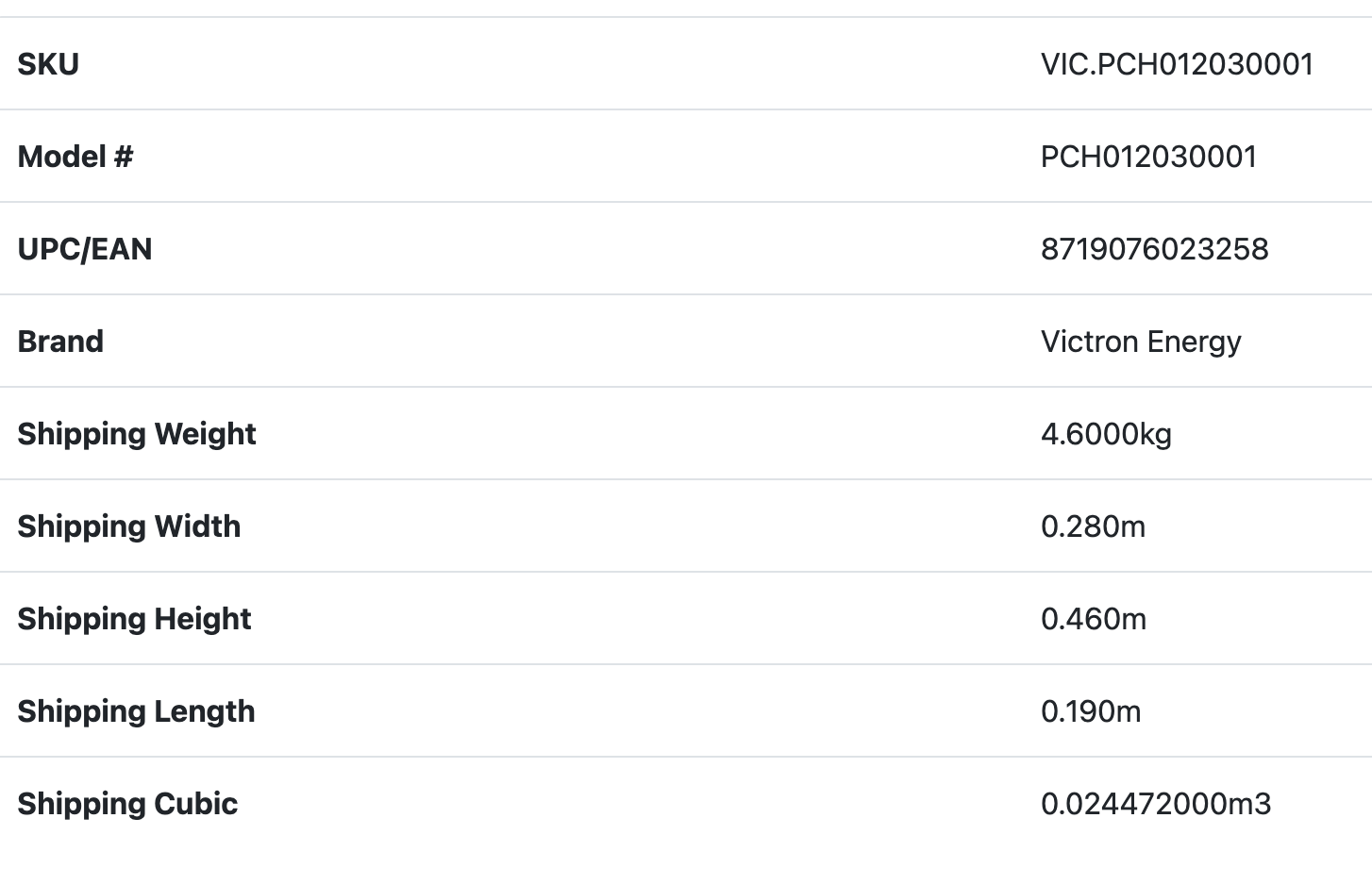
Task: Click the SKU row label
Action: click(48, 64)
